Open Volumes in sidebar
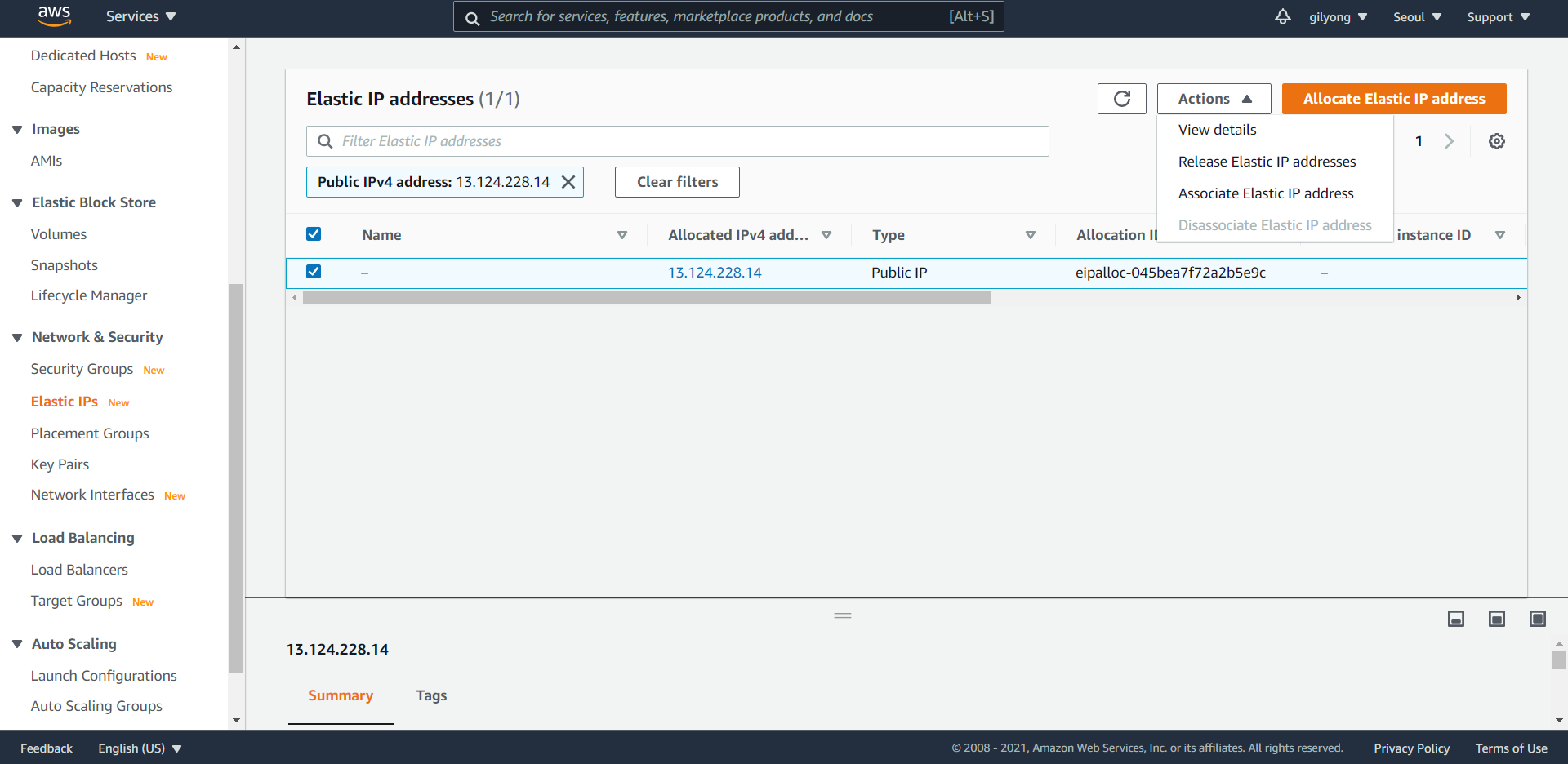The height and width of the screenshot is (764, 1568). click(x=59, y=234)
